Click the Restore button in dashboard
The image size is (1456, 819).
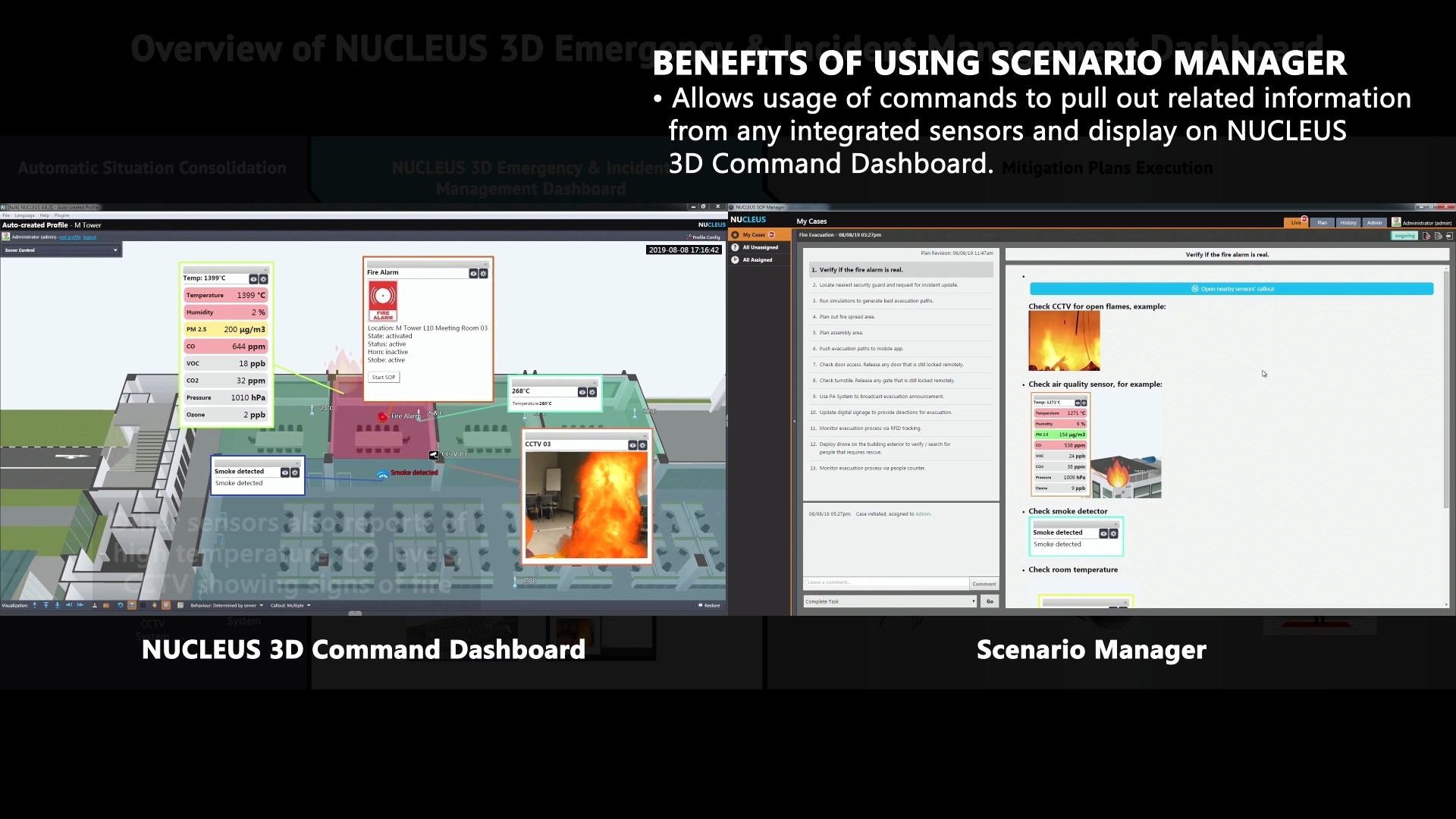709,605
